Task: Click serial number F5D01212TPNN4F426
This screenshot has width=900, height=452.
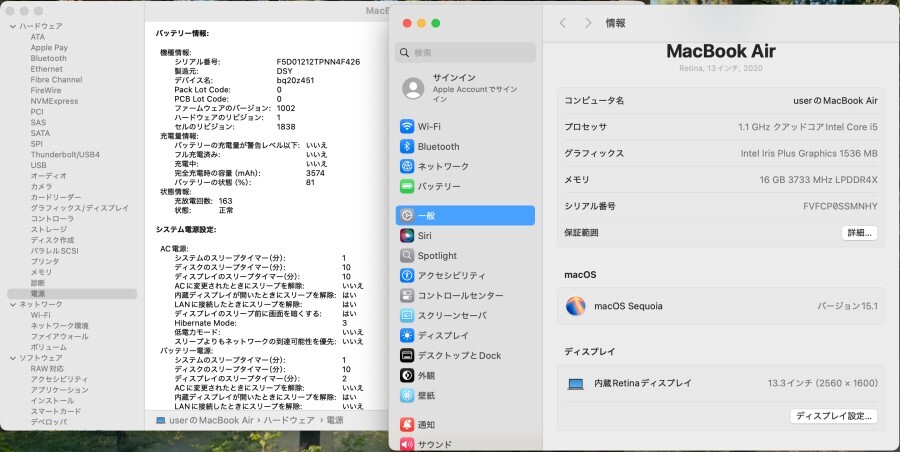Action: tap(319, 62)
